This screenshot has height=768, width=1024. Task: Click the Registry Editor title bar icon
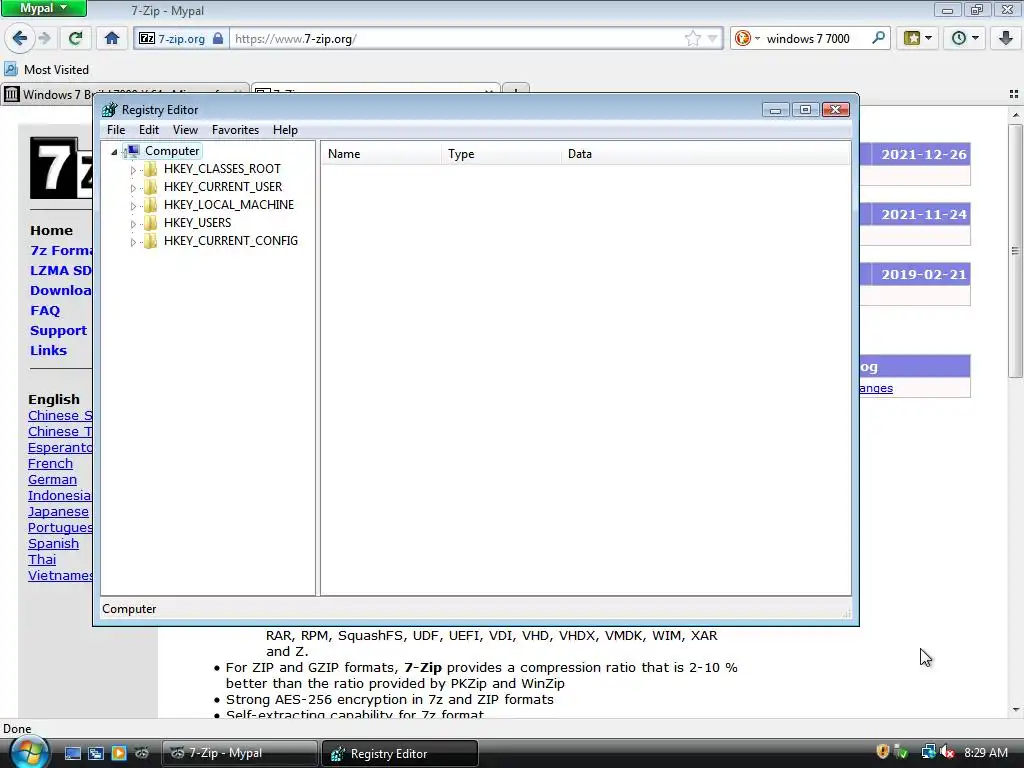109,110
